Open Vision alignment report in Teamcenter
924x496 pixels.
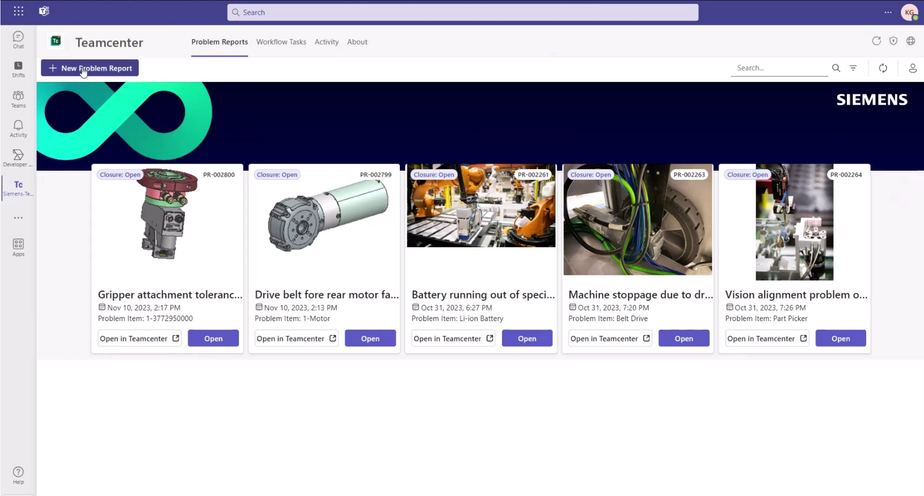767,338
